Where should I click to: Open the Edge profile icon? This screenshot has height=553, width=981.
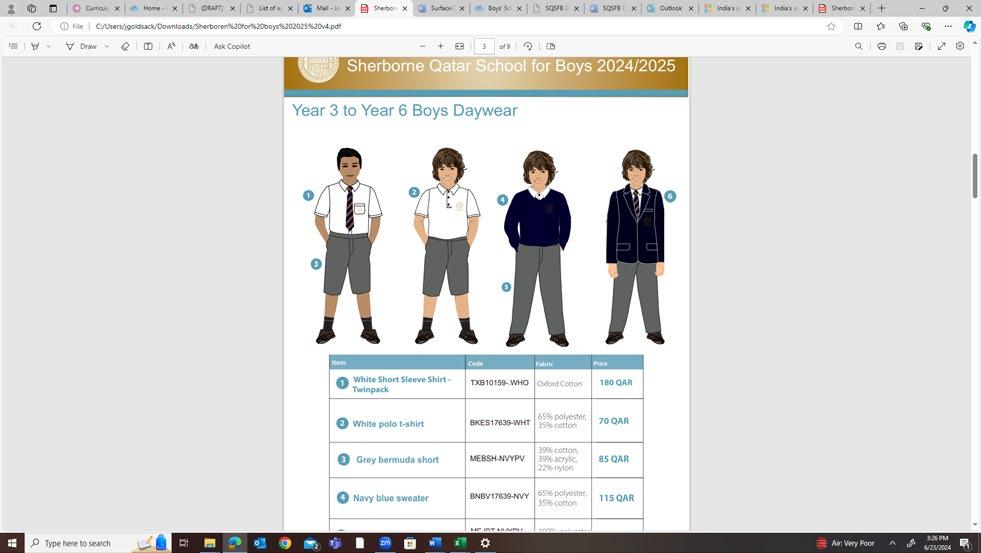tap(11, 8)
